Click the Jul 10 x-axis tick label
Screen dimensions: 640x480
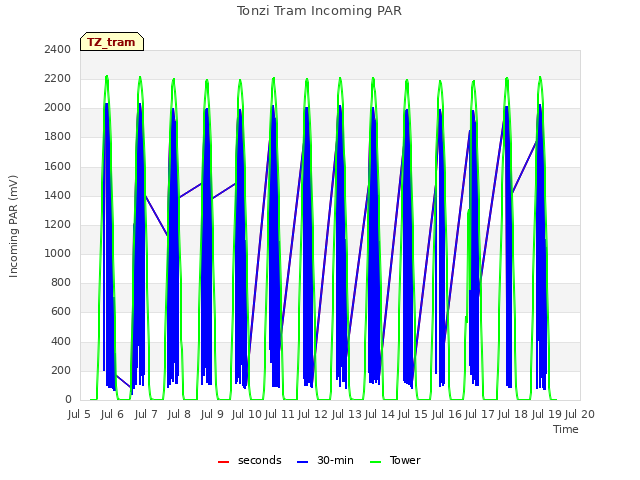pos(247,414)
